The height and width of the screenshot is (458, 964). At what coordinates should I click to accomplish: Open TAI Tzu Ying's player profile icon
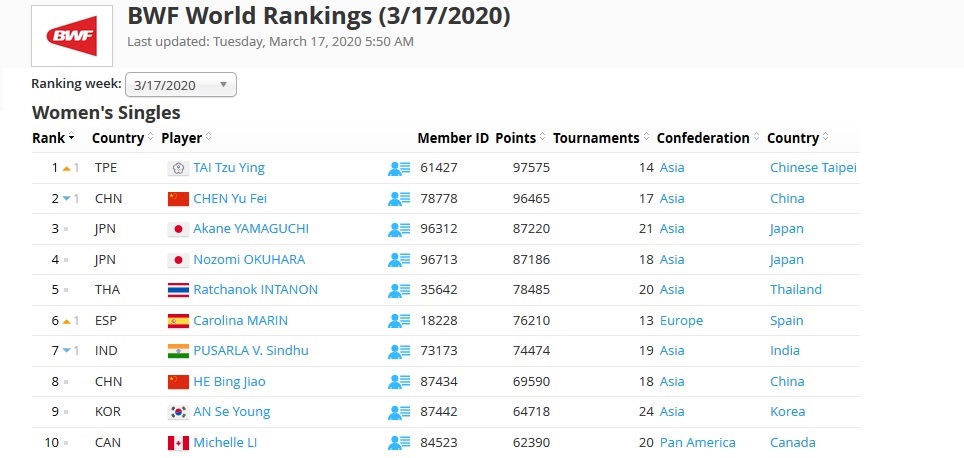(399, 169)
